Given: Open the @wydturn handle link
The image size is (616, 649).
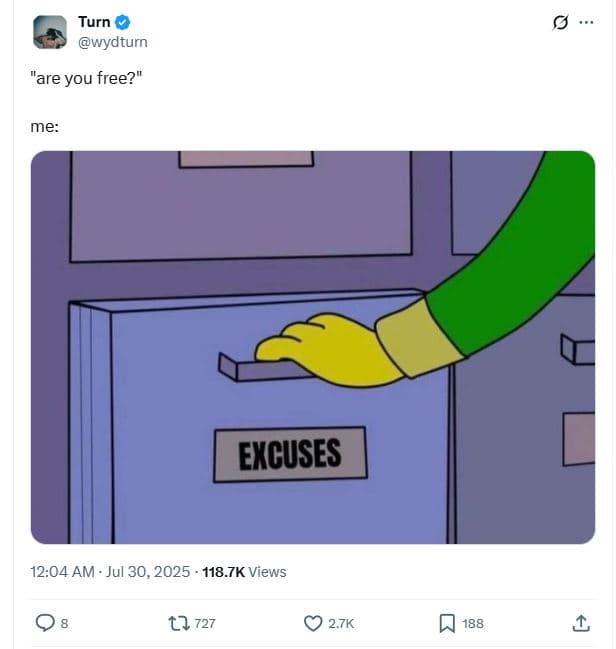Looking at the screenshot, I should click(113, 42).
